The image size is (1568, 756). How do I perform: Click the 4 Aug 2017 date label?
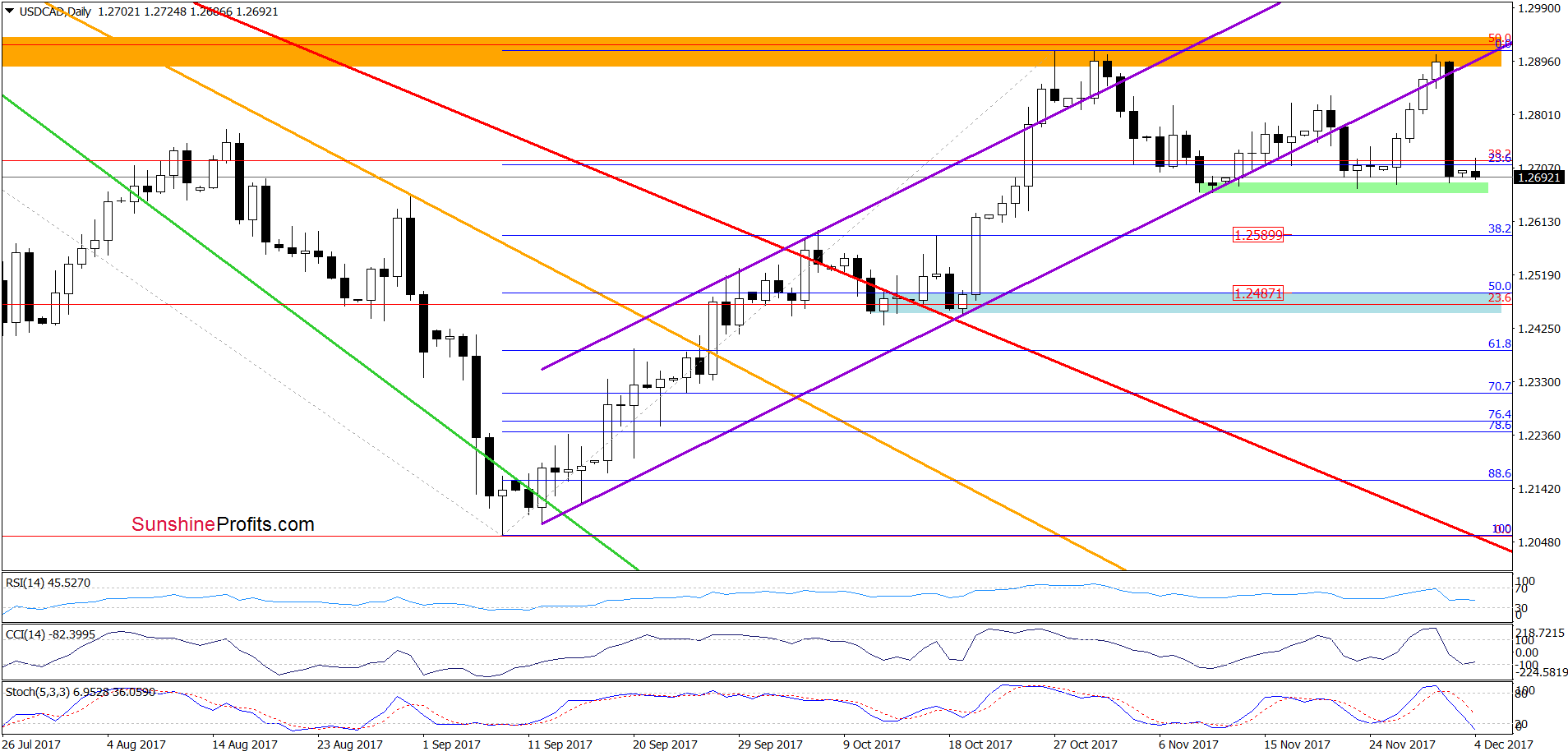pos(136,744)
